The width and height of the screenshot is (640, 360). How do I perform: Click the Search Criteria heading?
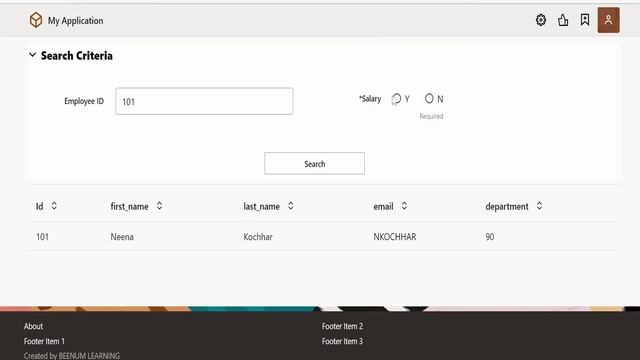77,56
